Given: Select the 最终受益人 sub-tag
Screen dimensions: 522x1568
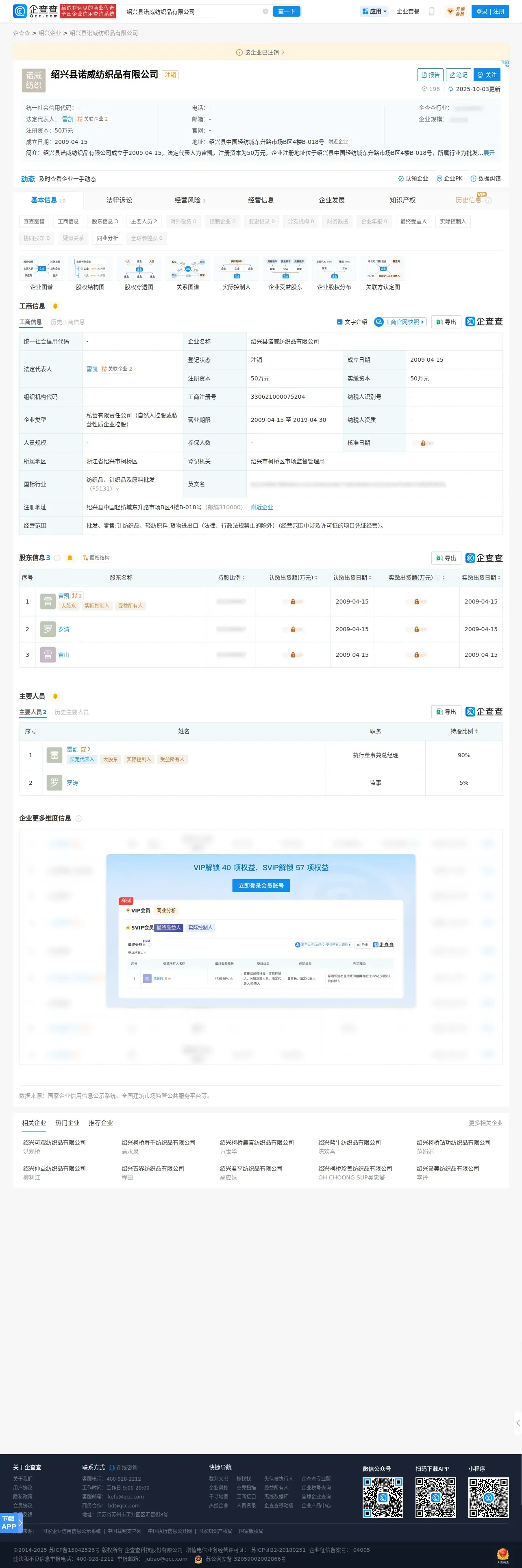Looking at the screenshot, I should click(413, 222).
